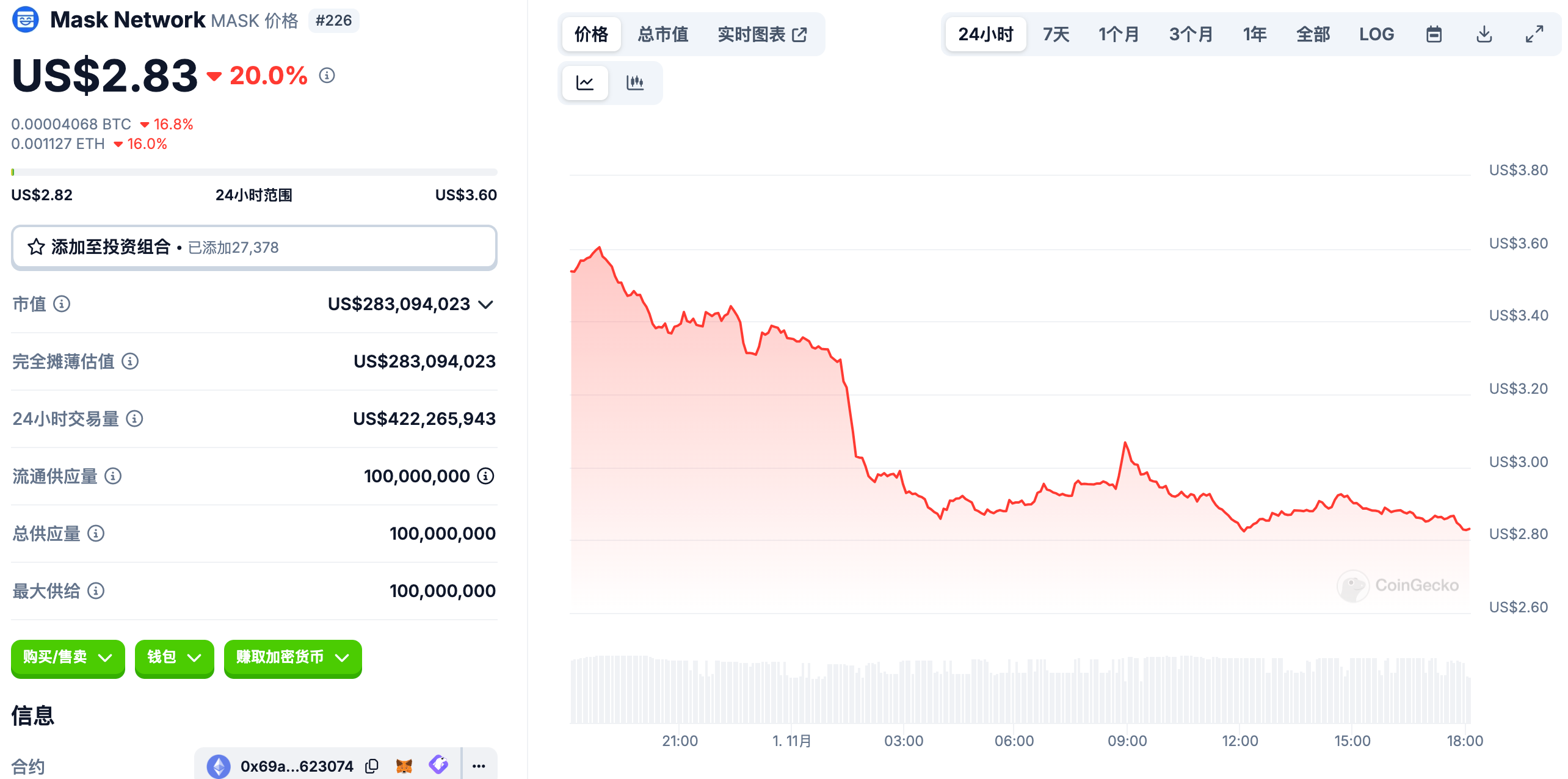
Task: Open the 实时图表 tab
Action: point(761,34)
